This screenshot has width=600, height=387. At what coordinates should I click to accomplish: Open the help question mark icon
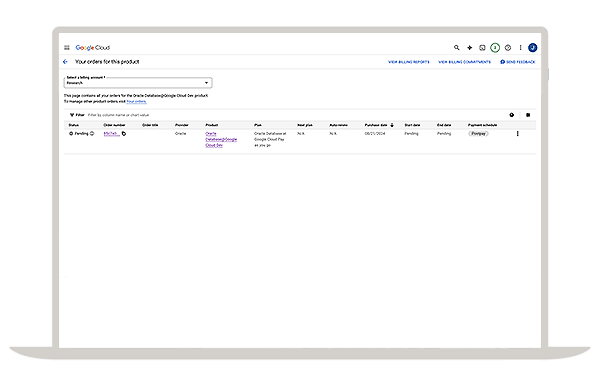pyautogui.click(x=508, y=47)
